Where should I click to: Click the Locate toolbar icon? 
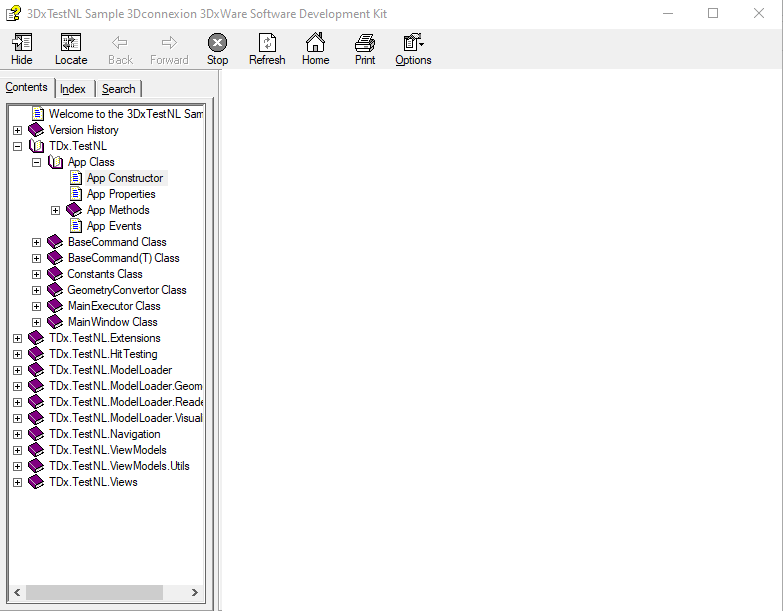point(71,49)
